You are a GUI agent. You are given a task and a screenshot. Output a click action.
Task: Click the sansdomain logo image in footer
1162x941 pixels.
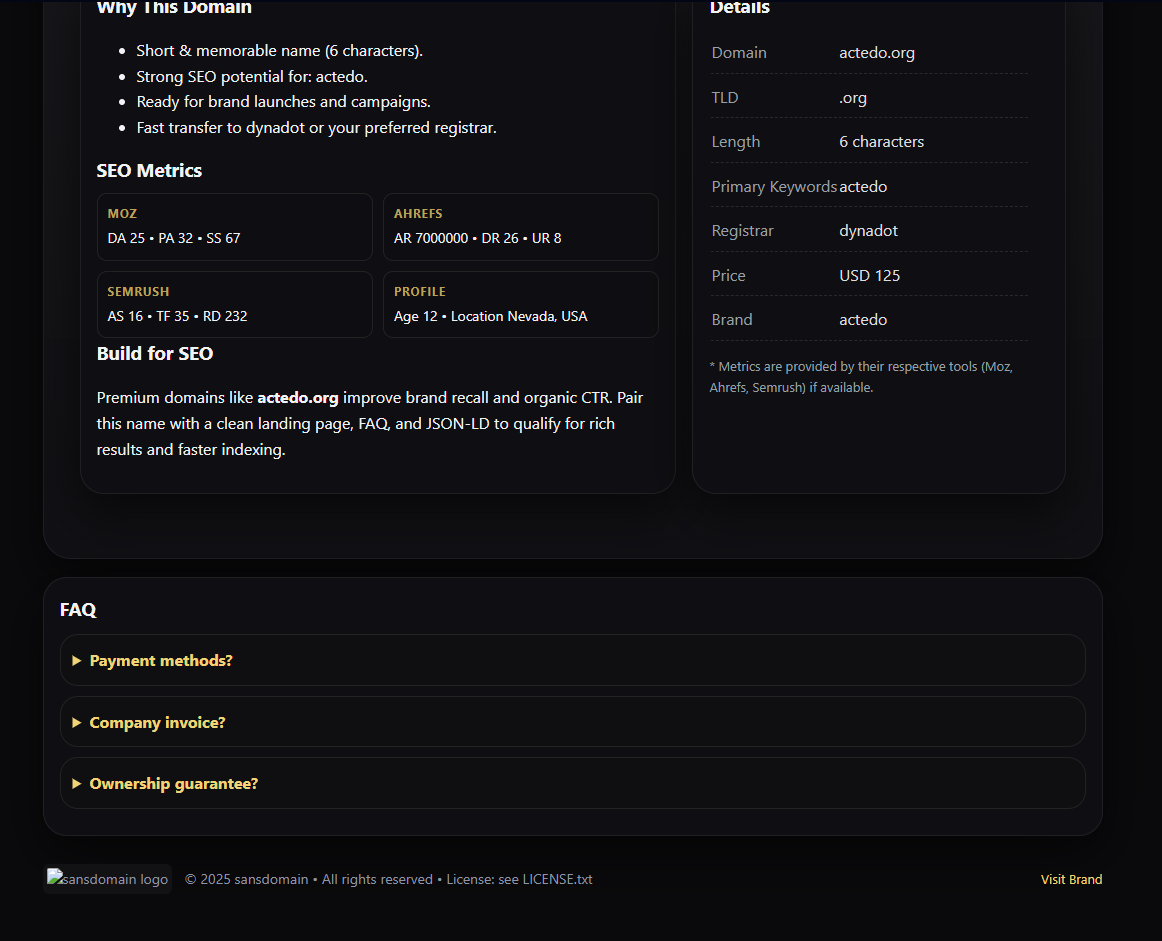point(108,879)
